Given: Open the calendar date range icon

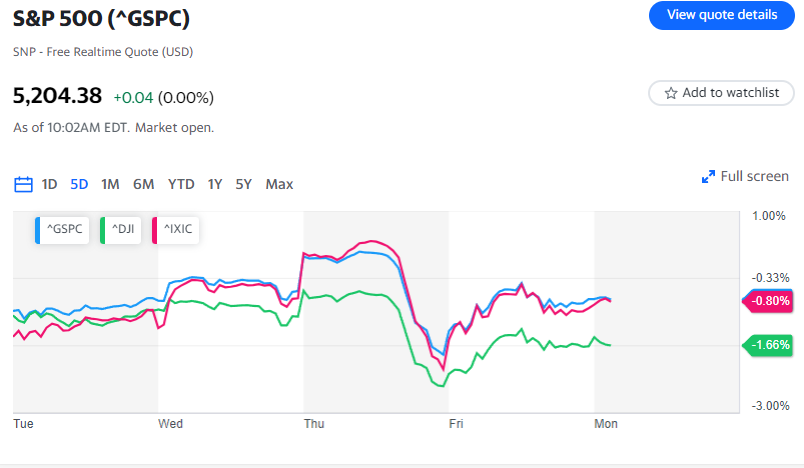Looking at the screenshot, I should click(23, 184).
